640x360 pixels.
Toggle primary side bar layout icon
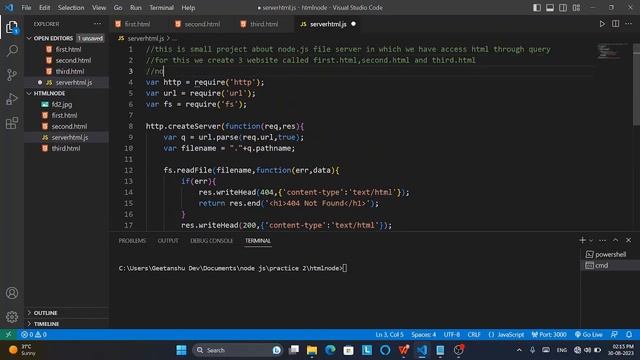[537, 8]
